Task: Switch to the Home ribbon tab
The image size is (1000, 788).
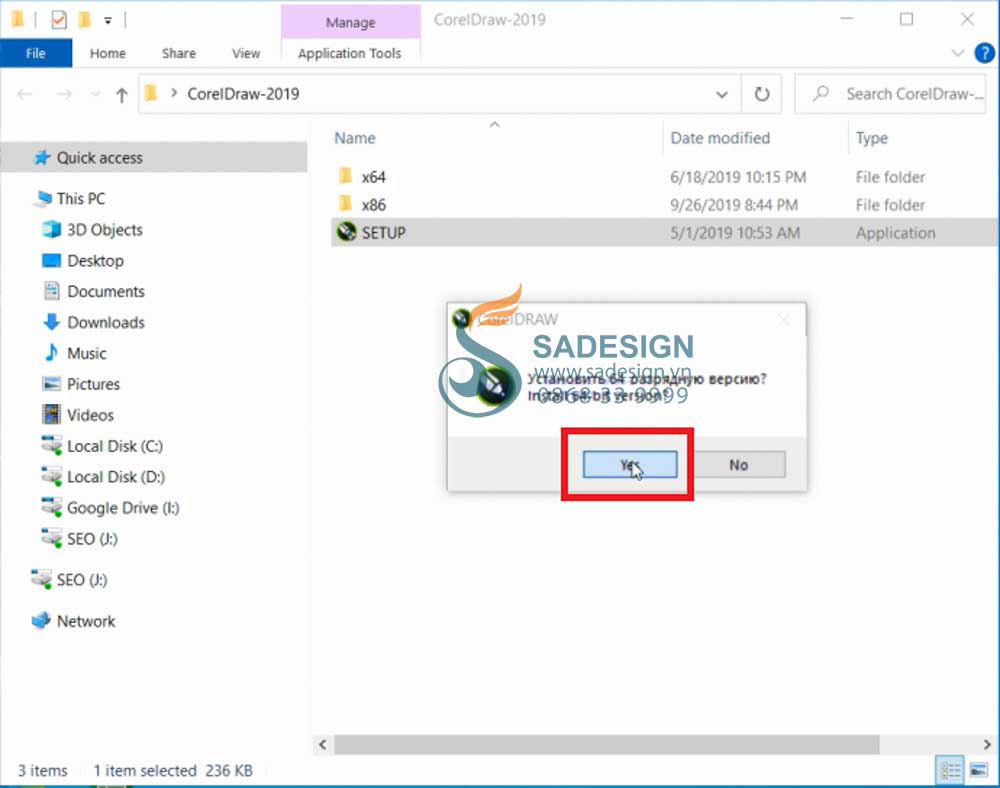Action: (x=108, y=54)
